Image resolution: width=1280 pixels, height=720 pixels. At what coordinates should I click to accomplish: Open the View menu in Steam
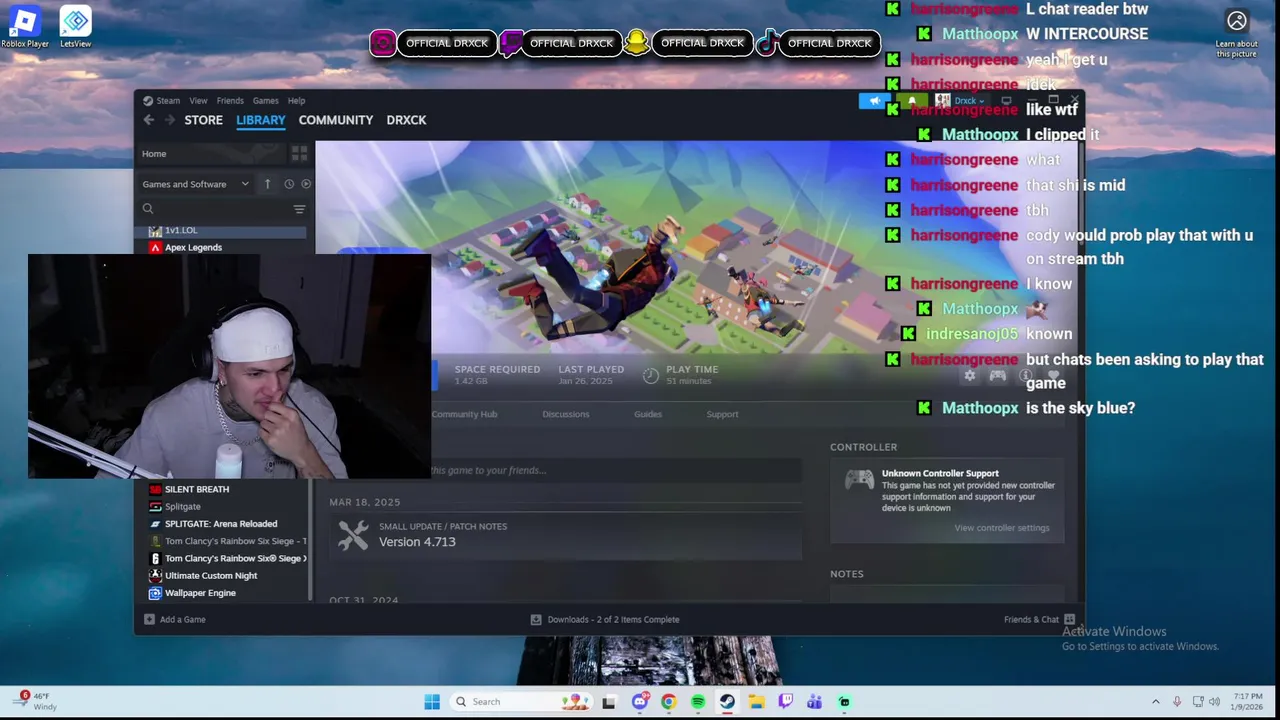(199, 101)
